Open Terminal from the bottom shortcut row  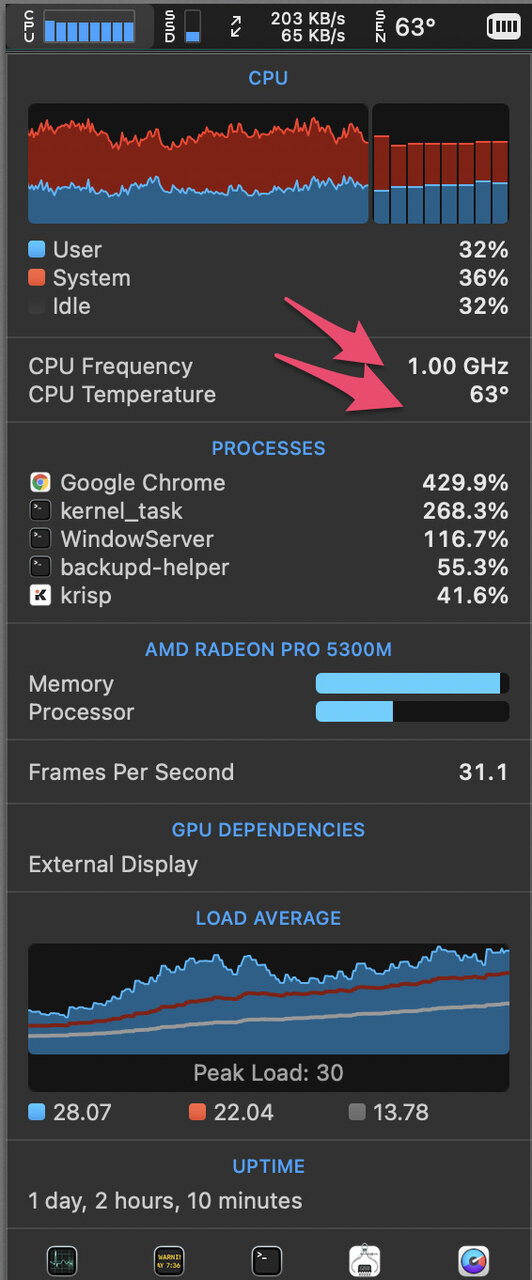point(266,1261)
